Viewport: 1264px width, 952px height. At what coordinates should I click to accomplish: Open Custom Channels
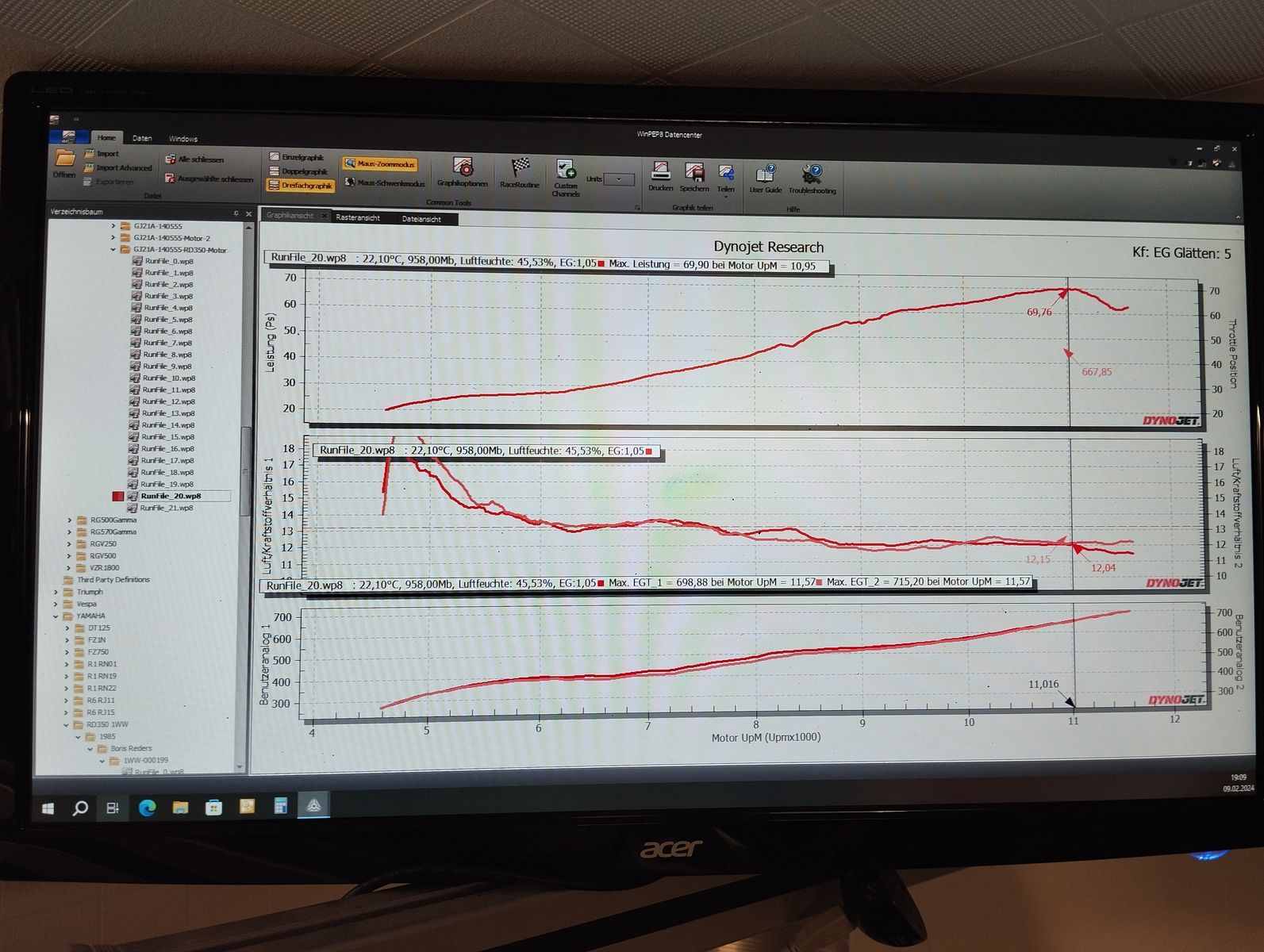pyautogui.click(x=566, y=176)
